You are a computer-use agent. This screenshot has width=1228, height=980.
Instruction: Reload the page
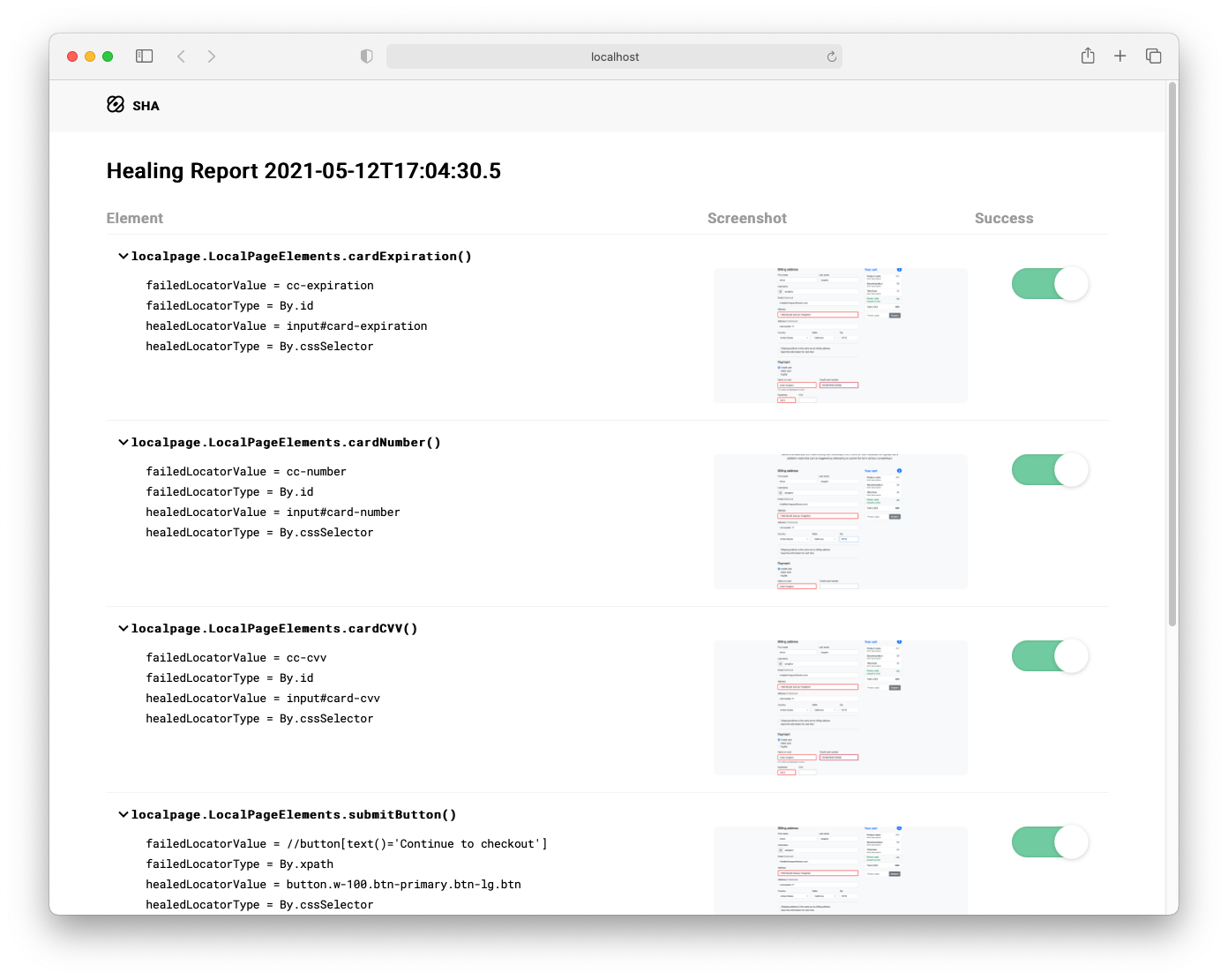pos(830,56)
